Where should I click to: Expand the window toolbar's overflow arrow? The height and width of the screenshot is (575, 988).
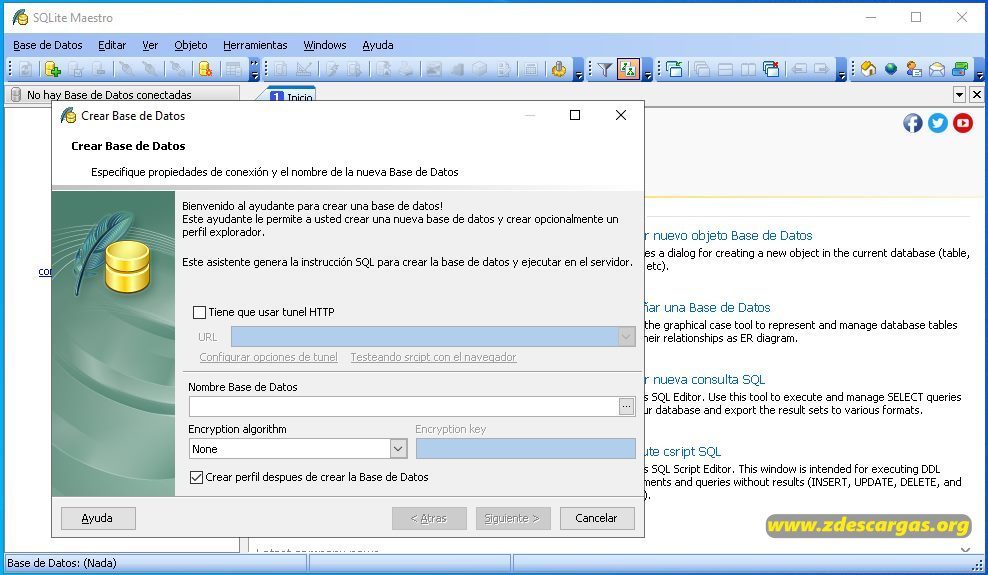[841, 71]
